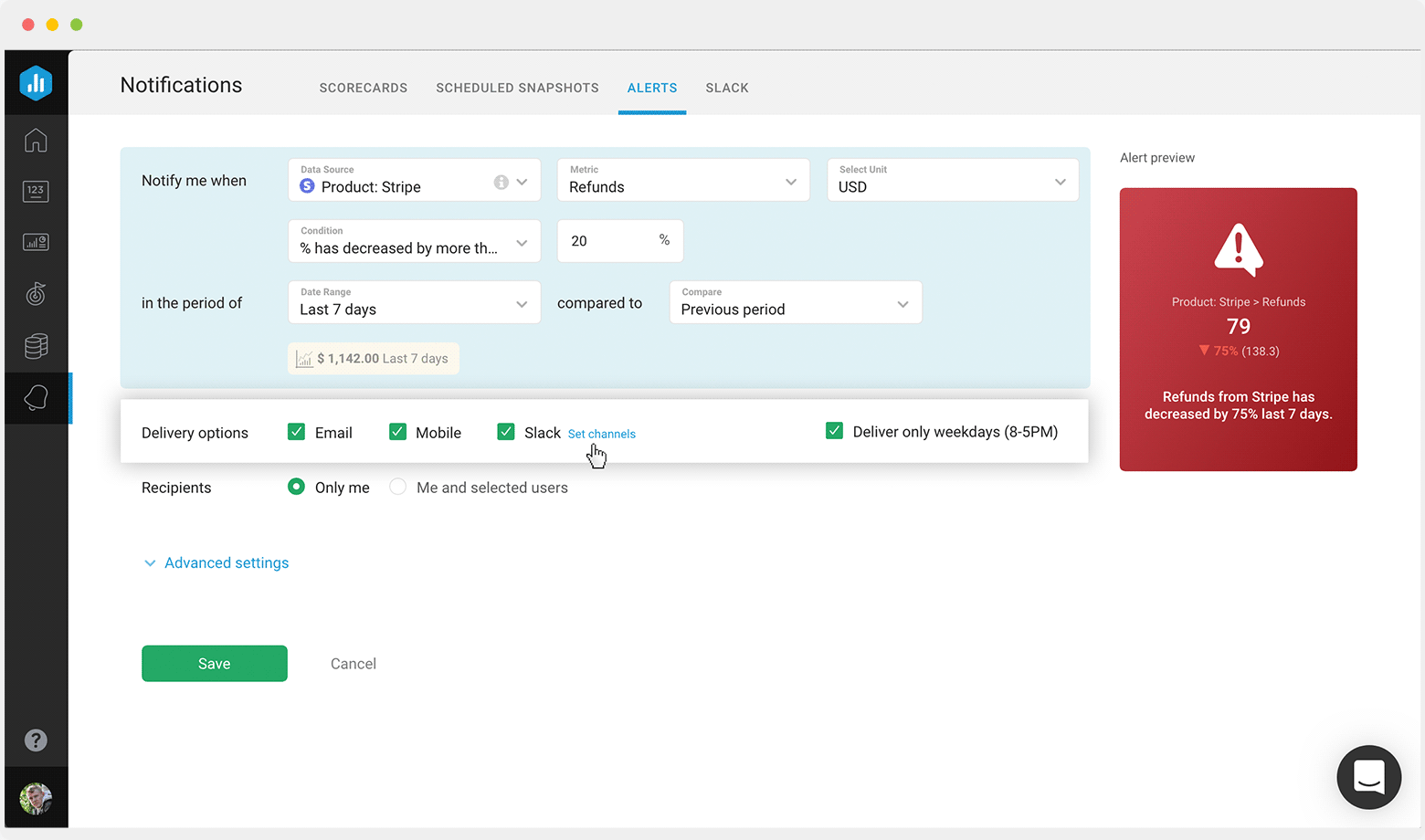The height and width of the screenshot is (840, 1425).
Task: Click the macOS green maximize dot
Action: tap(77, 25)
